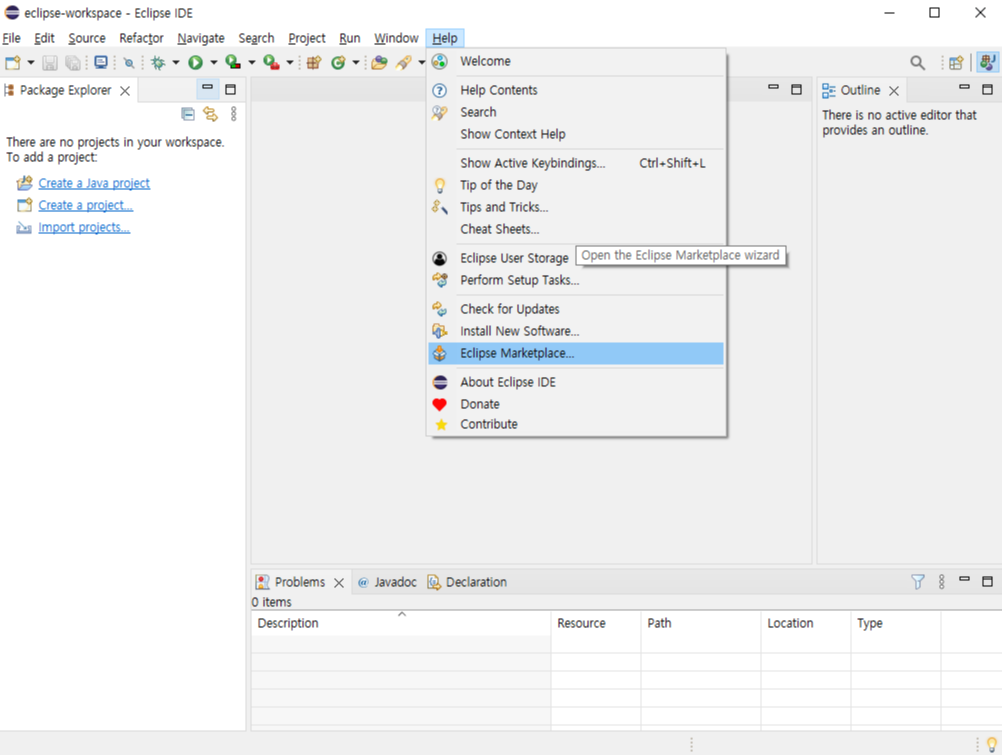The height and width of the screenshot is (755, 1002).
Task: Toggle Link with Editor in Package Explorer
Action: [210, 114]
